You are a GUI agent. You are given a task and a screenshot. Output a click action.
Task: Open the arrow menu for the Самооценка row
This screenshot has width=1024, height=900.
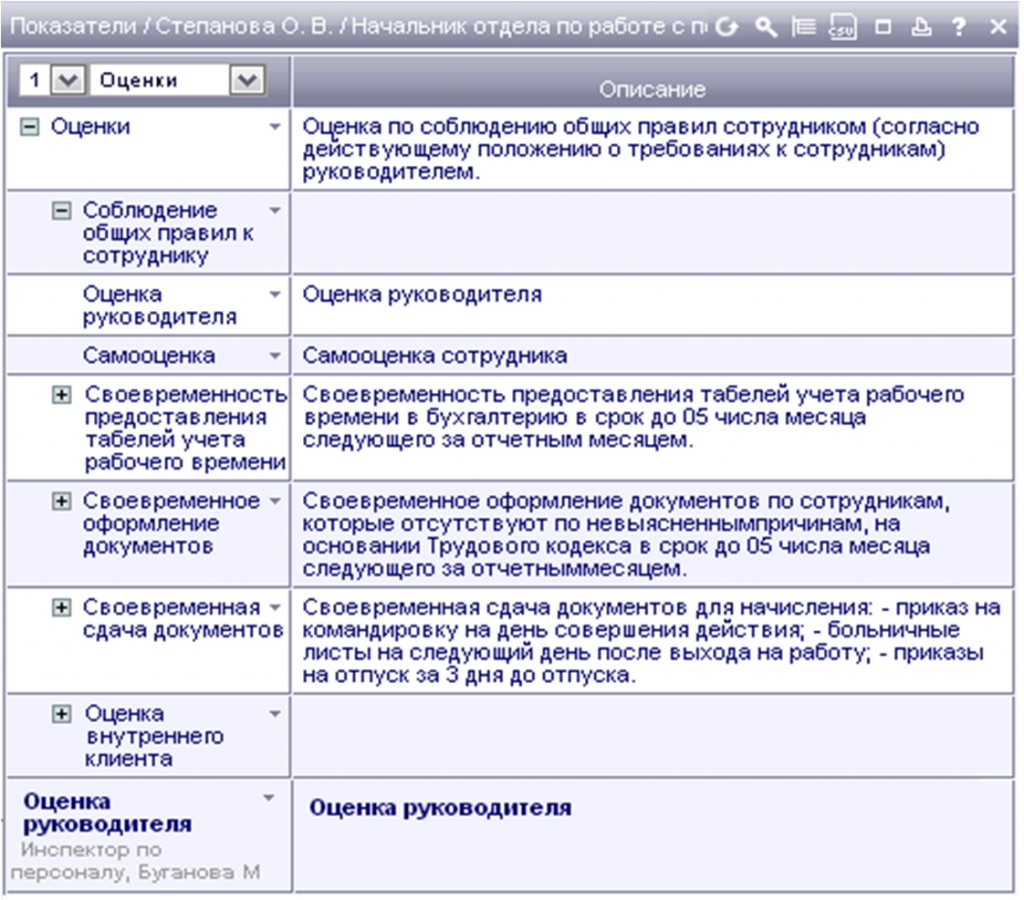point(275,356)
